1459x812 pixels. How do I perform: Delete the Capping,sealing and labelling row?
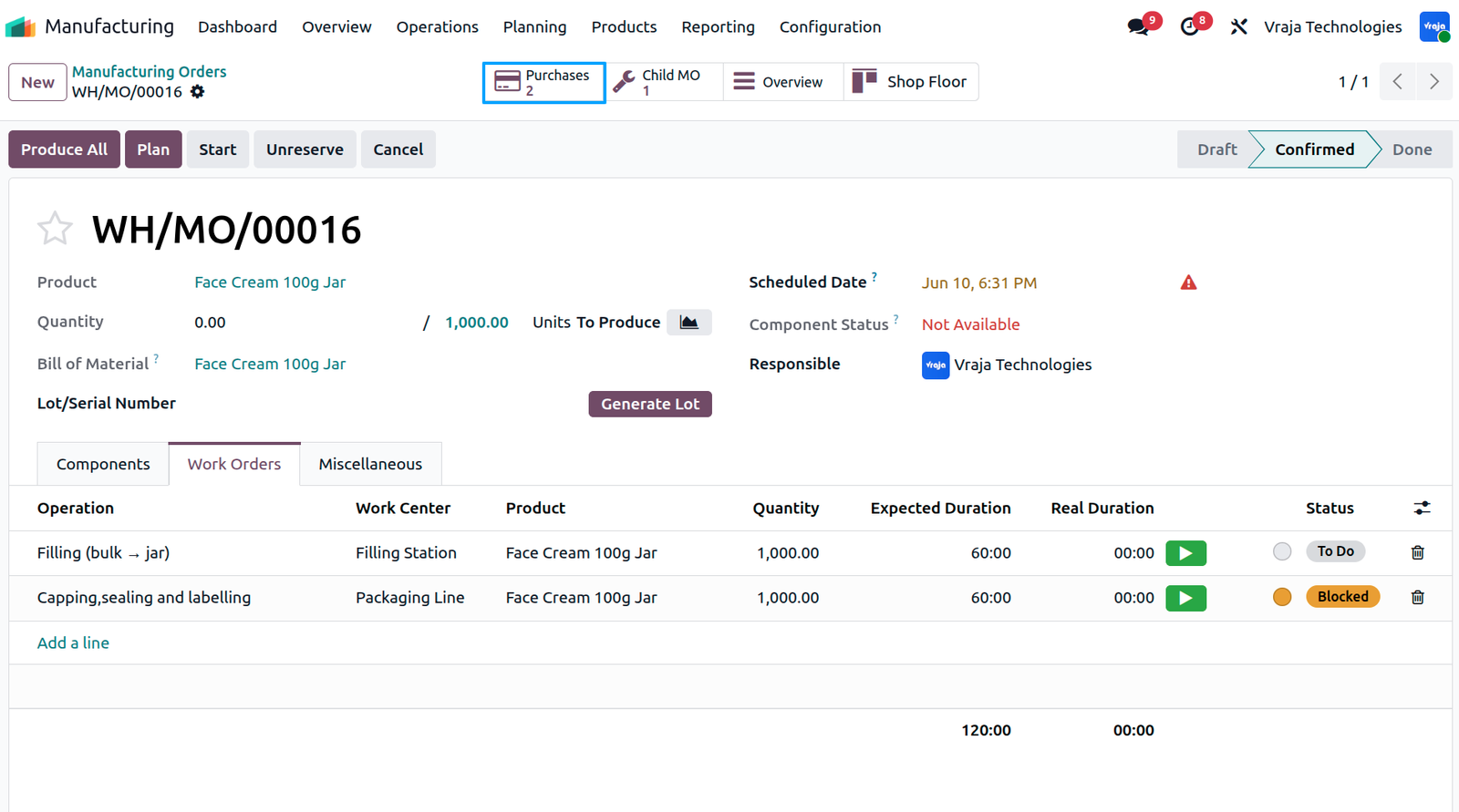1417,597
